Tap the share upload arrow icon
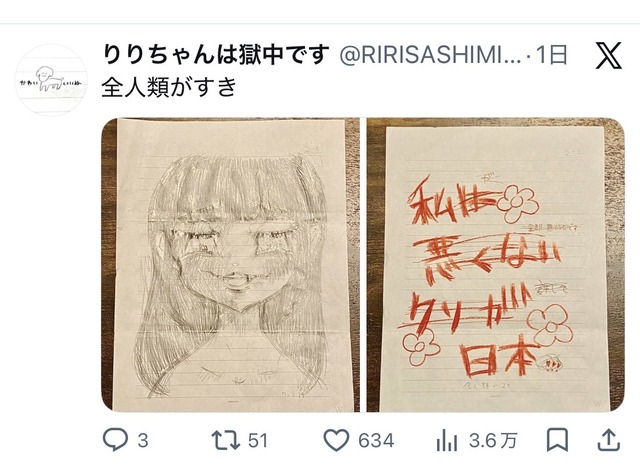The image size is (640, 468). [609, 440]
